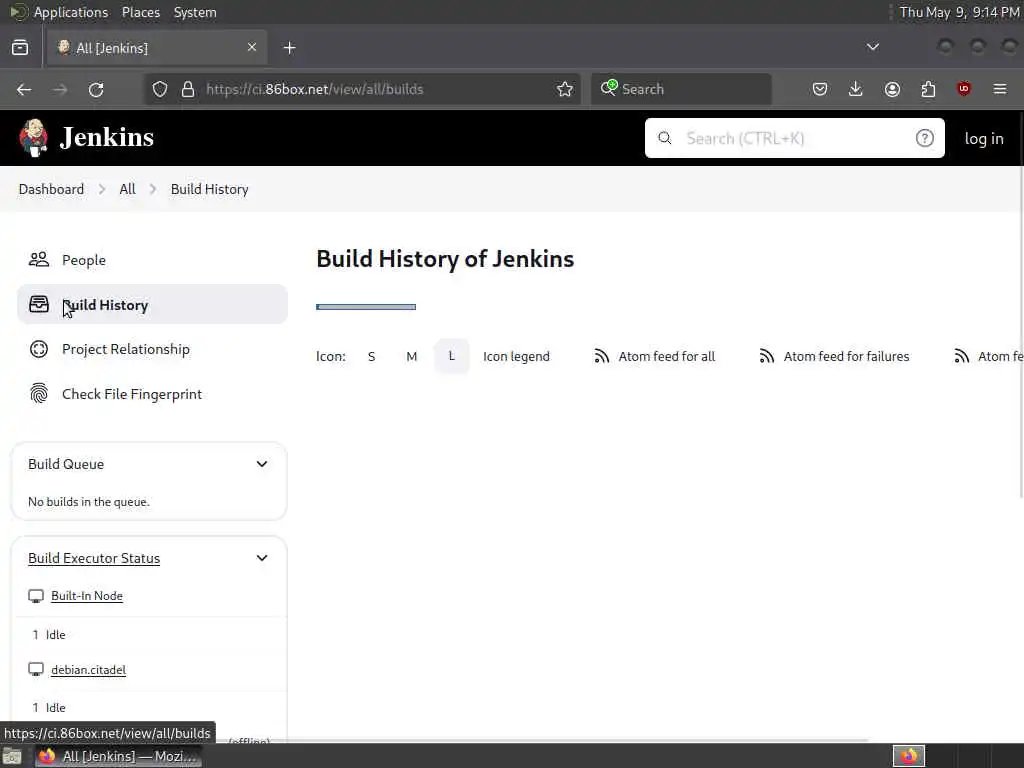The width and height of the screenshot is (1024, 768).
Task: Click the Firefox Search box
Action: point(681,89)
